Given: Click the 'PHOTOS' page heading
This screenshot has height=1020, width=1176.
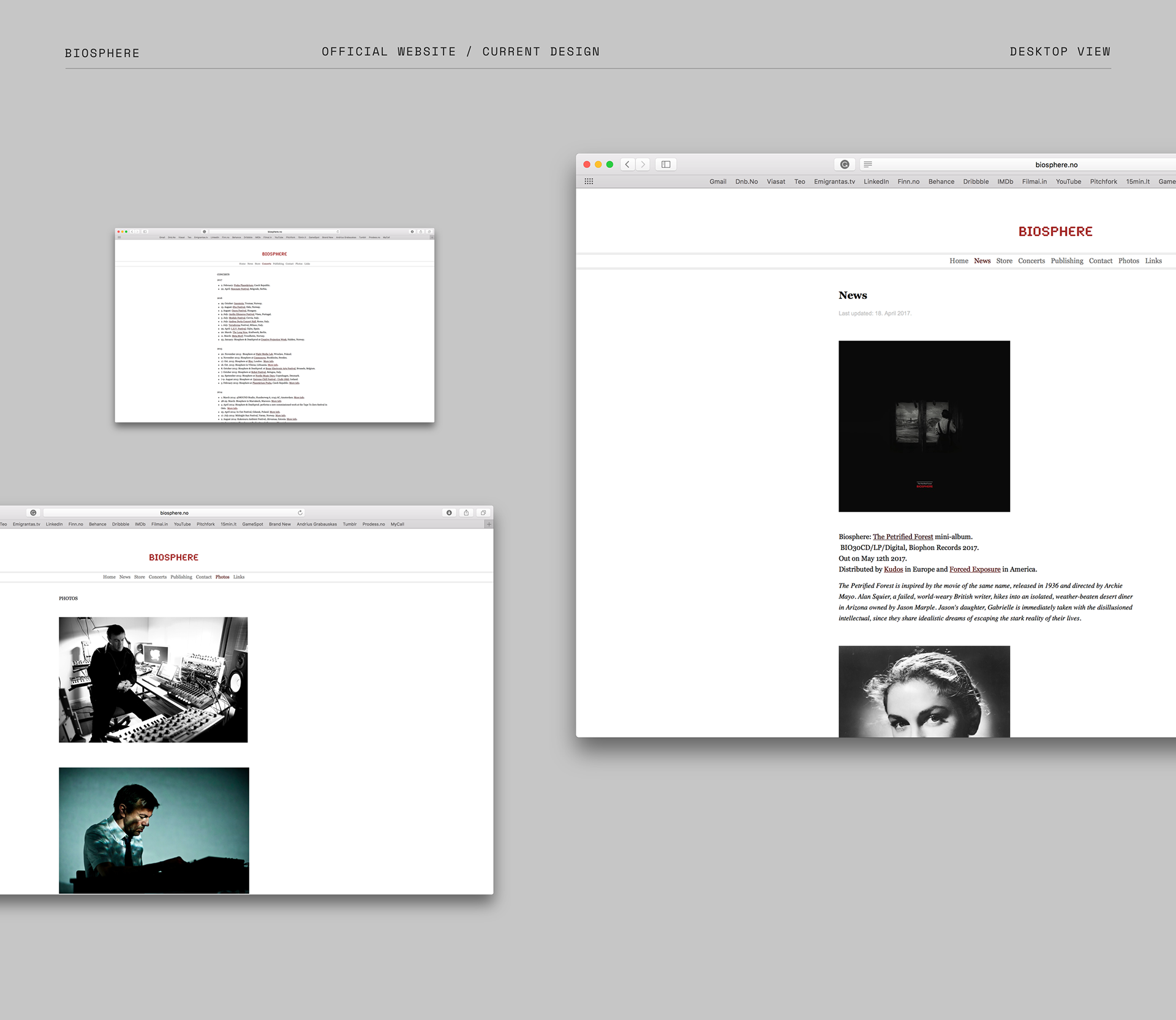Looking at the screenshot, I should tap(68, 599).
